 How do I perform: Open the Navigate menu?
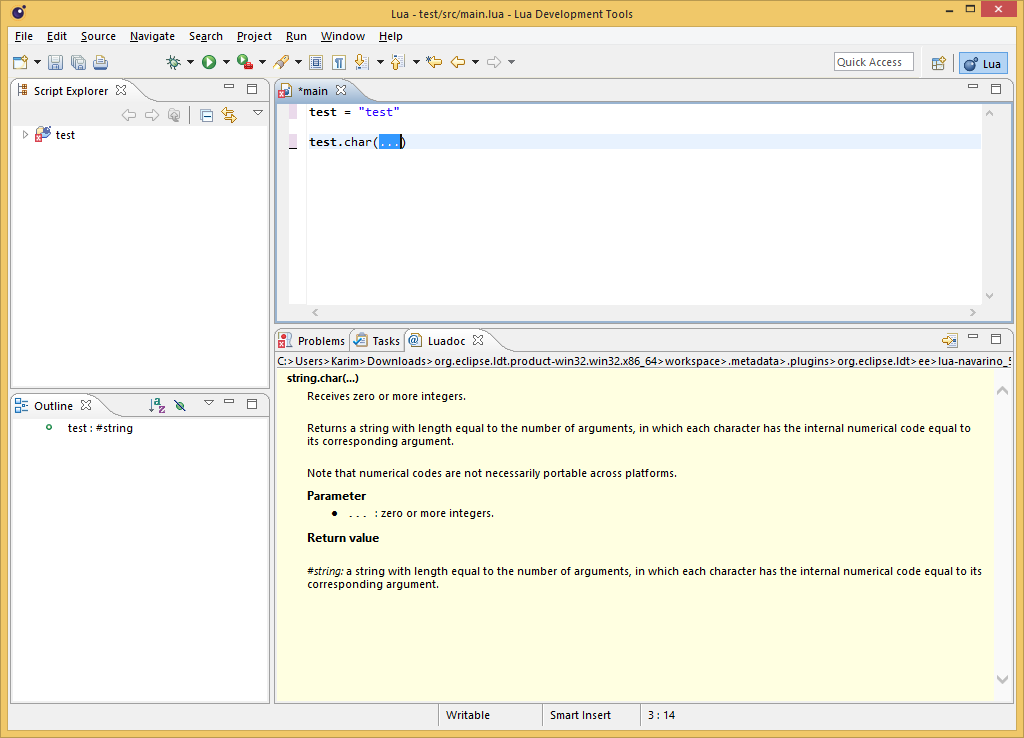tap(152, 36)
